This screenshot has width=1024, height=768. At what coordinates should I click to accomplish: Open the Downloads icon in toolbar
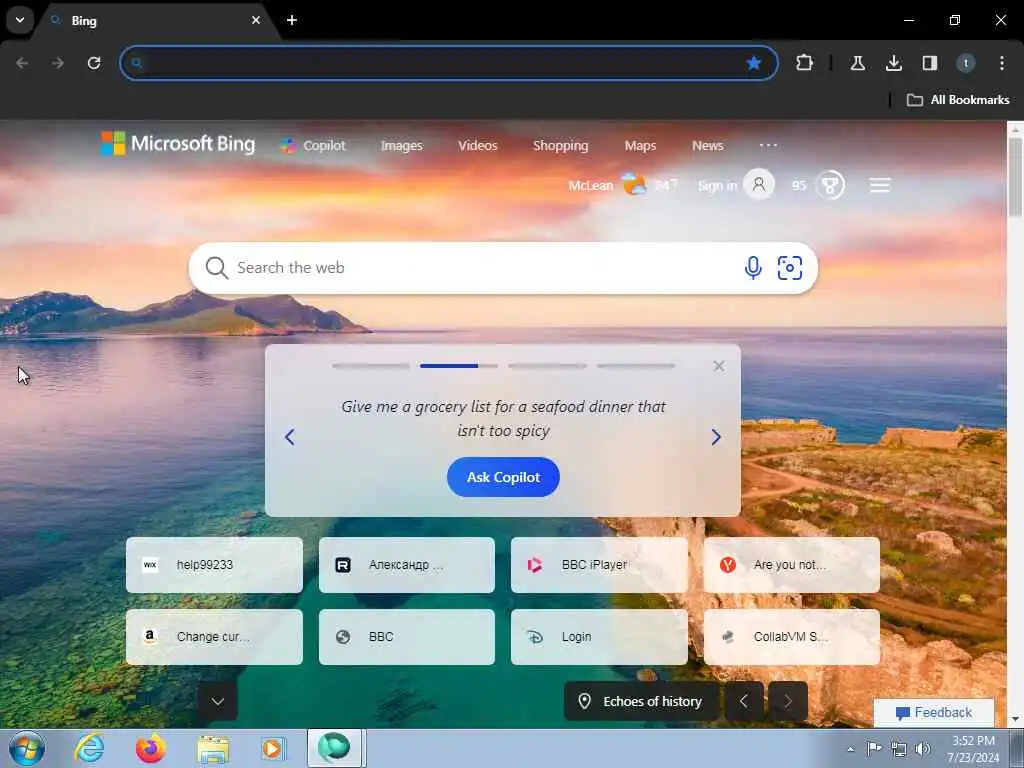coord(893,63)
